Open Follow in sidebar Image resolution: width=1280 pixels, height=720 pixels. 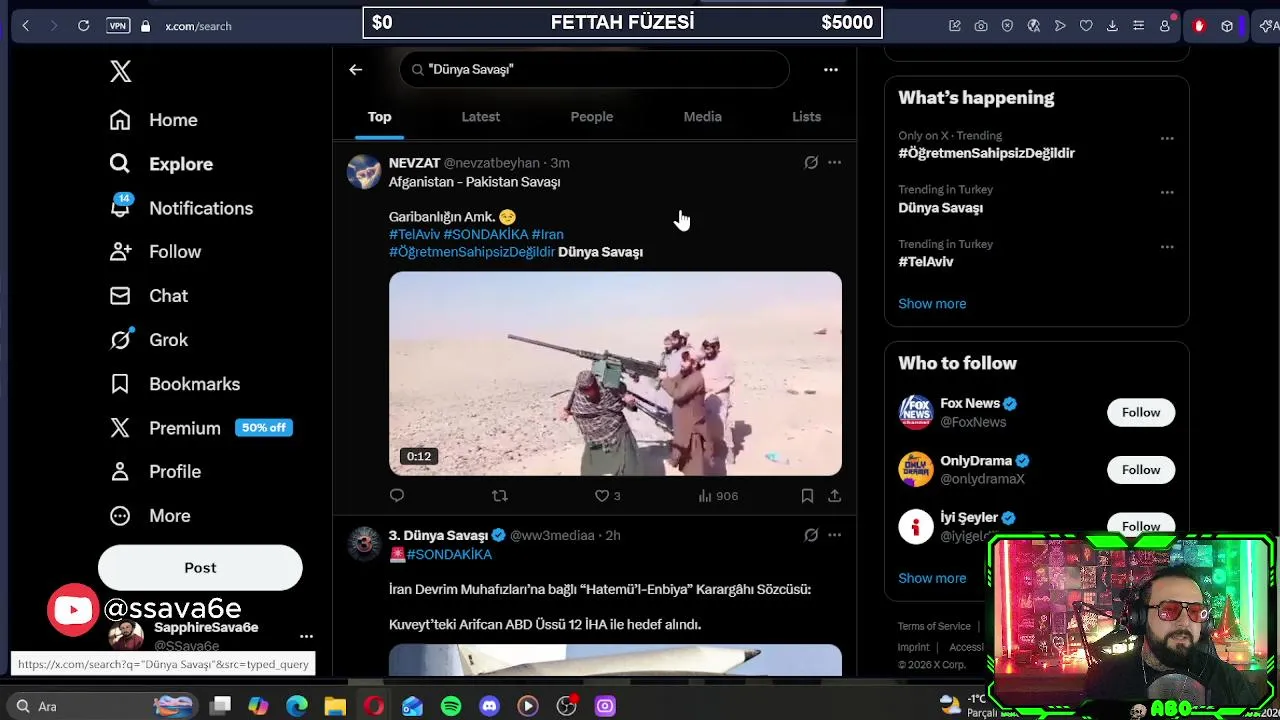pyautogui.click(x=155, y=252)
